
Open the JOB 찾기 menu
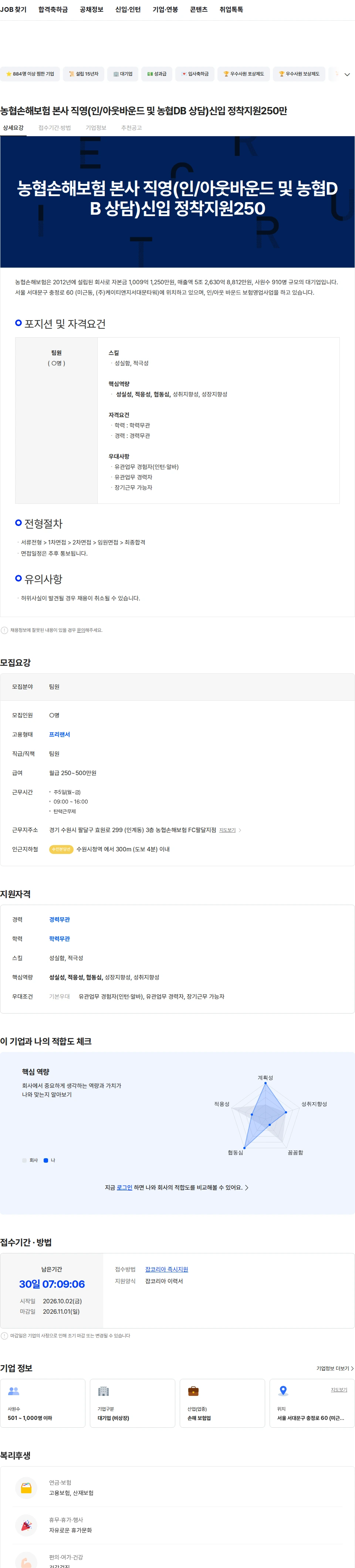(x=13, y=10)
